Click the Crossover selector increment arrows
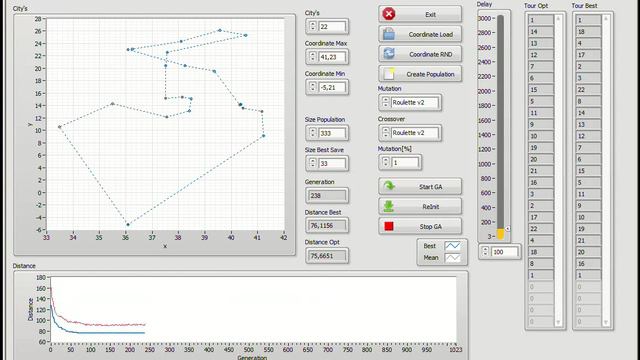This screenshot has width=640, height=360. (x=385, y=132)
